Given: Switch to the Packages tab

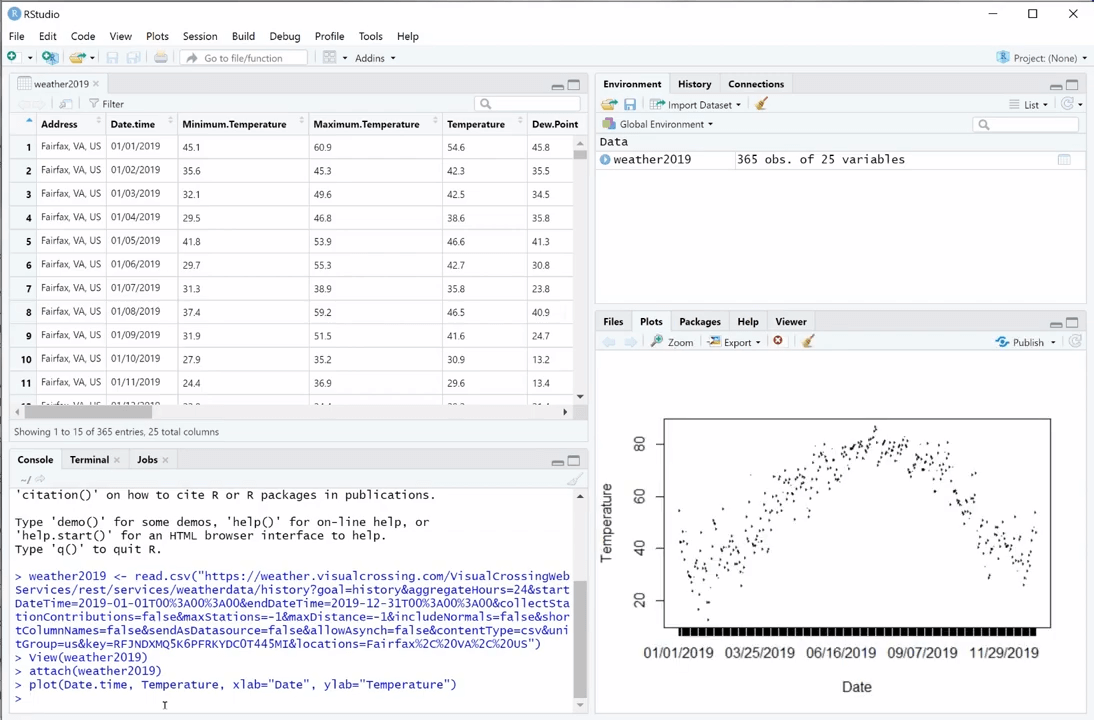Looking at the screenshot, I should pos(699,321).
